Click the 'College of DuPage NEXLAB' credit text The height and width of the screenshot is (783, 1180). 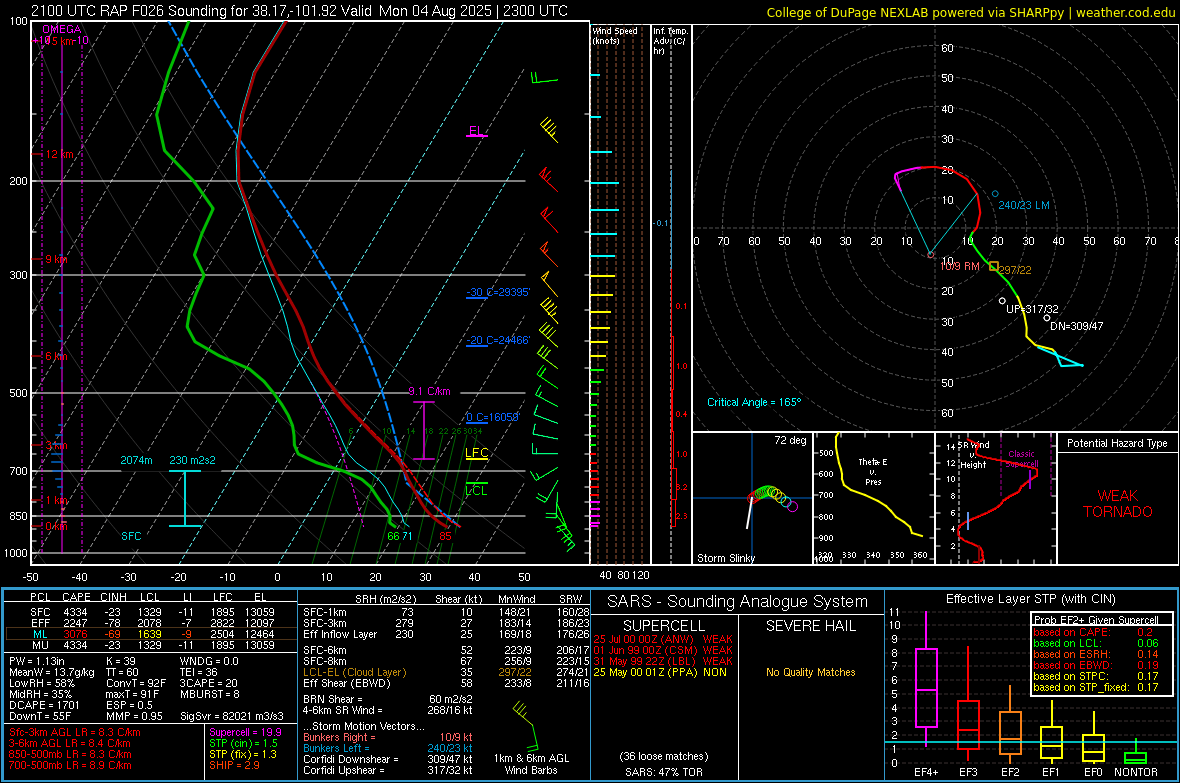pos(971,12)
